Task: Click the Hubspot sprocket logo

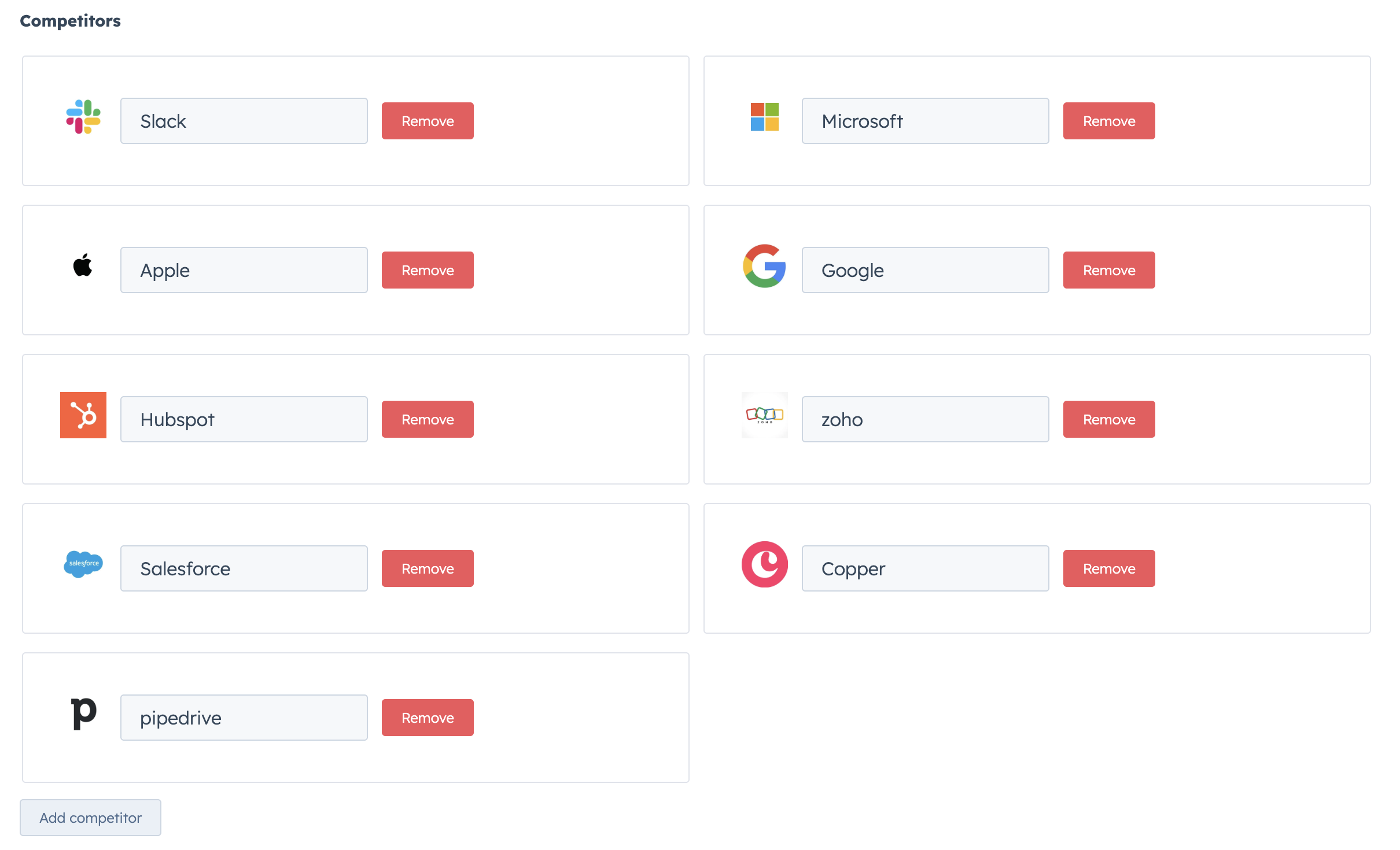Action: [83, 415]
